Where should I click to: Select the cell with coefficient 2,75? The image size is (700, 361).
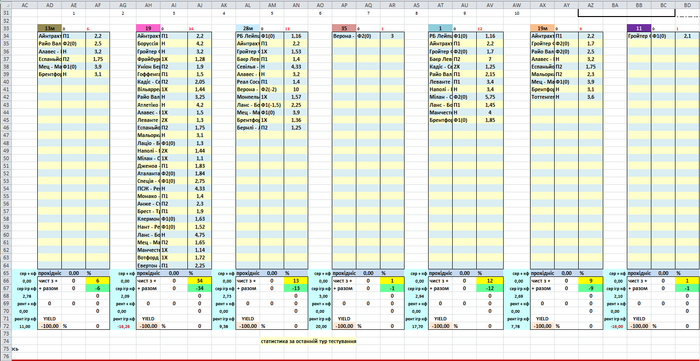200,181
